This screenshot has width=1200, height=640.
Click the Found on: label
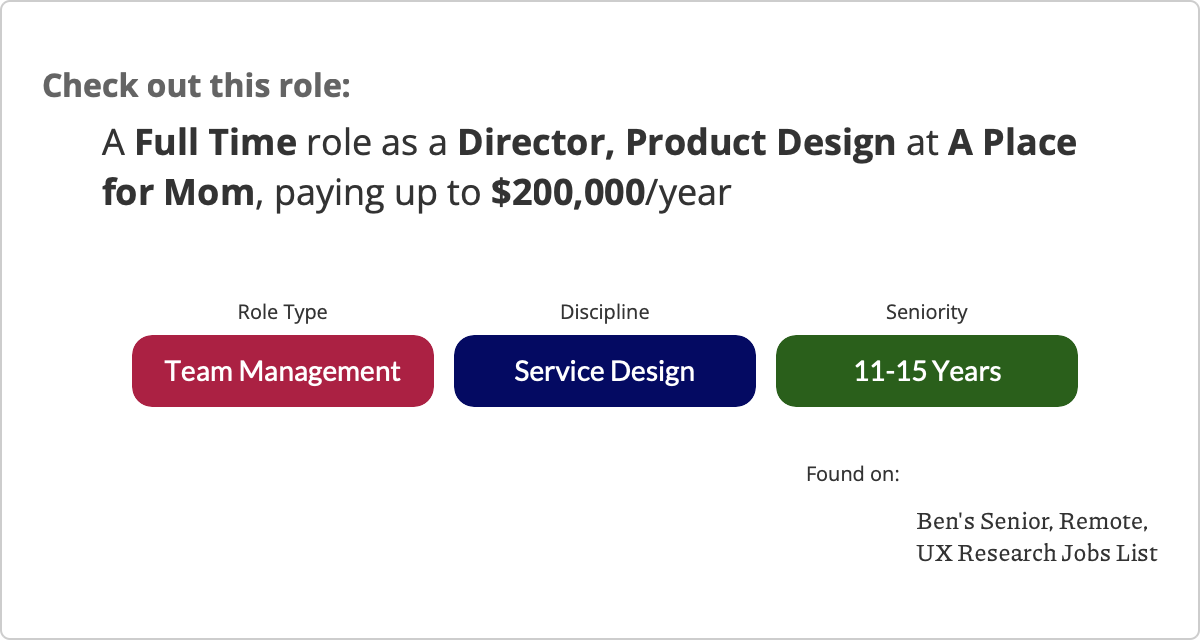[x=852, y=473]
